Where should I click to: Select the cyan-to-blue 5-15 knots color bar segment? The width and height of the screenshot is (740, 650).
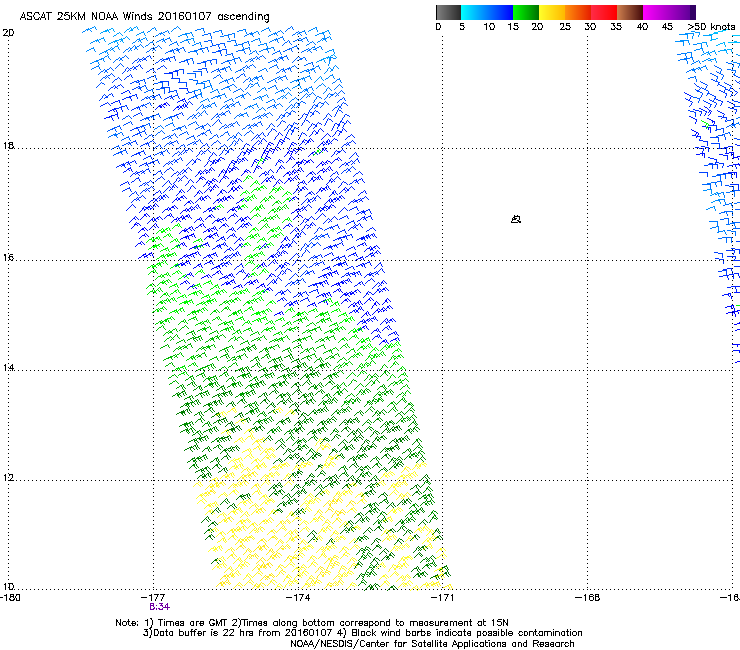click(487, 12)
